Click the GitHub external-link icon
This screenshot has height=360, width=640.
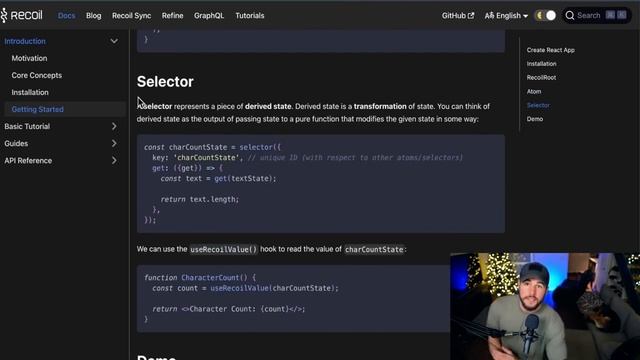(471, 16)
